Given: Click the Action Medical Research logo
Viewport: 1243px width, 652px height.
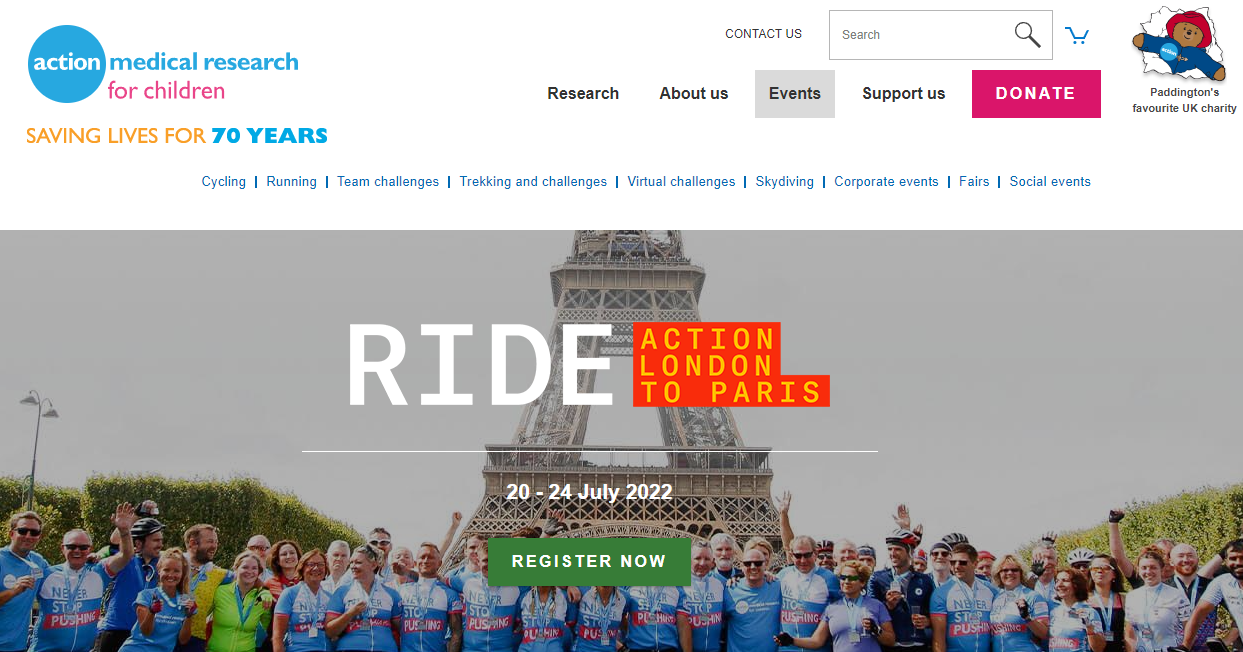Looking at the screenshot, I should tap(164, 66).
